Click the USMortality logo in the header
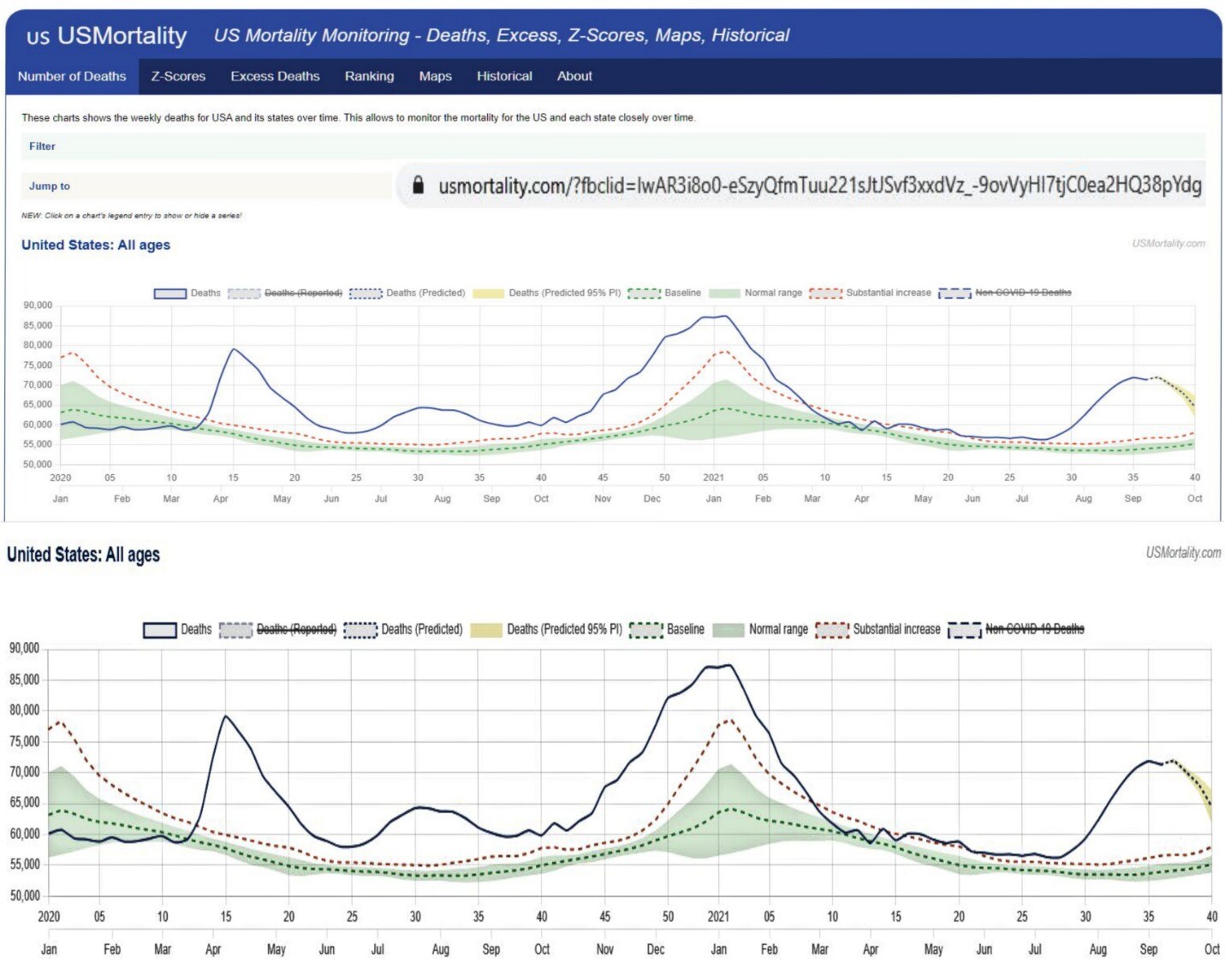This screenshot has width=1225, height=980. pyautogui.click(x=107, y=35)
